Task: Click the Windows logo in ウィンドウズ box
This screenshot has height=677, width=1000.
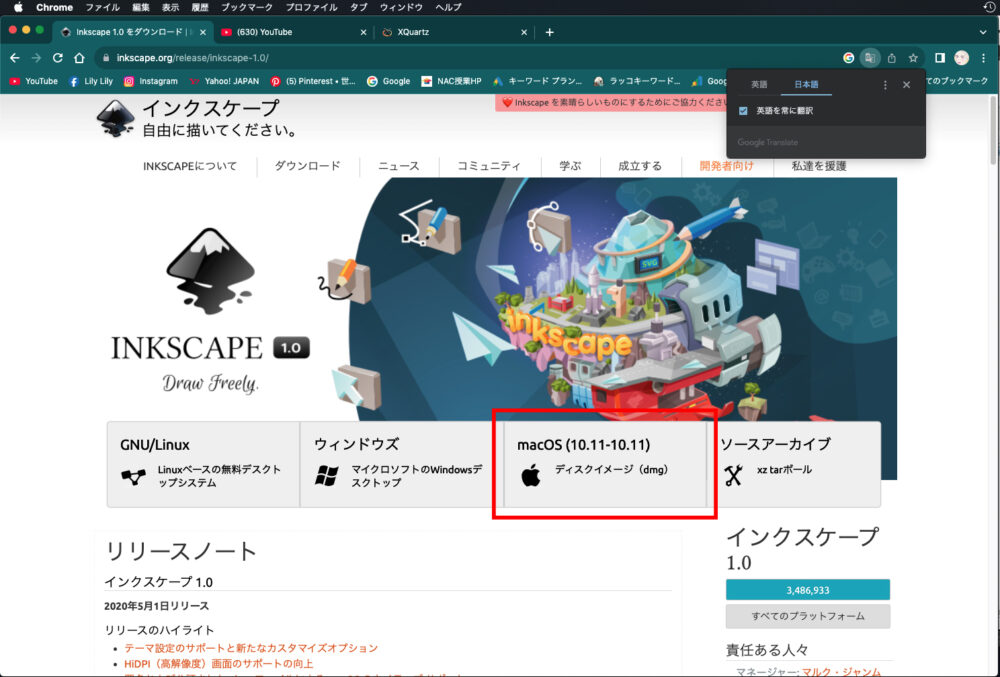Action: coord(326,476)
